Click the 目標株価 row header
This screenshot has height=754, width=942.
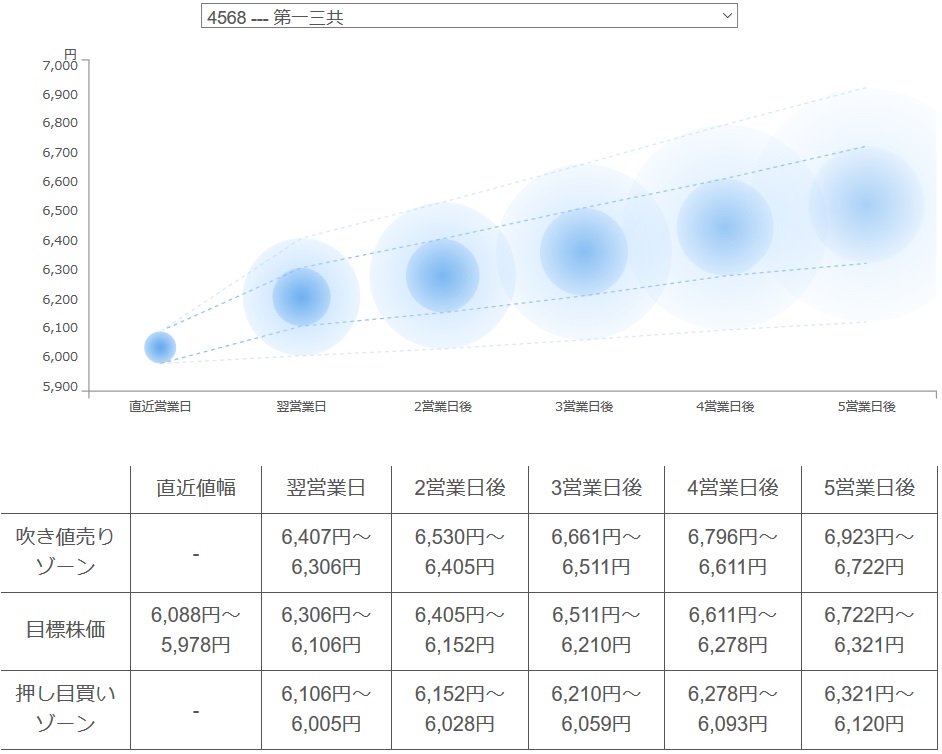(65, 630)
